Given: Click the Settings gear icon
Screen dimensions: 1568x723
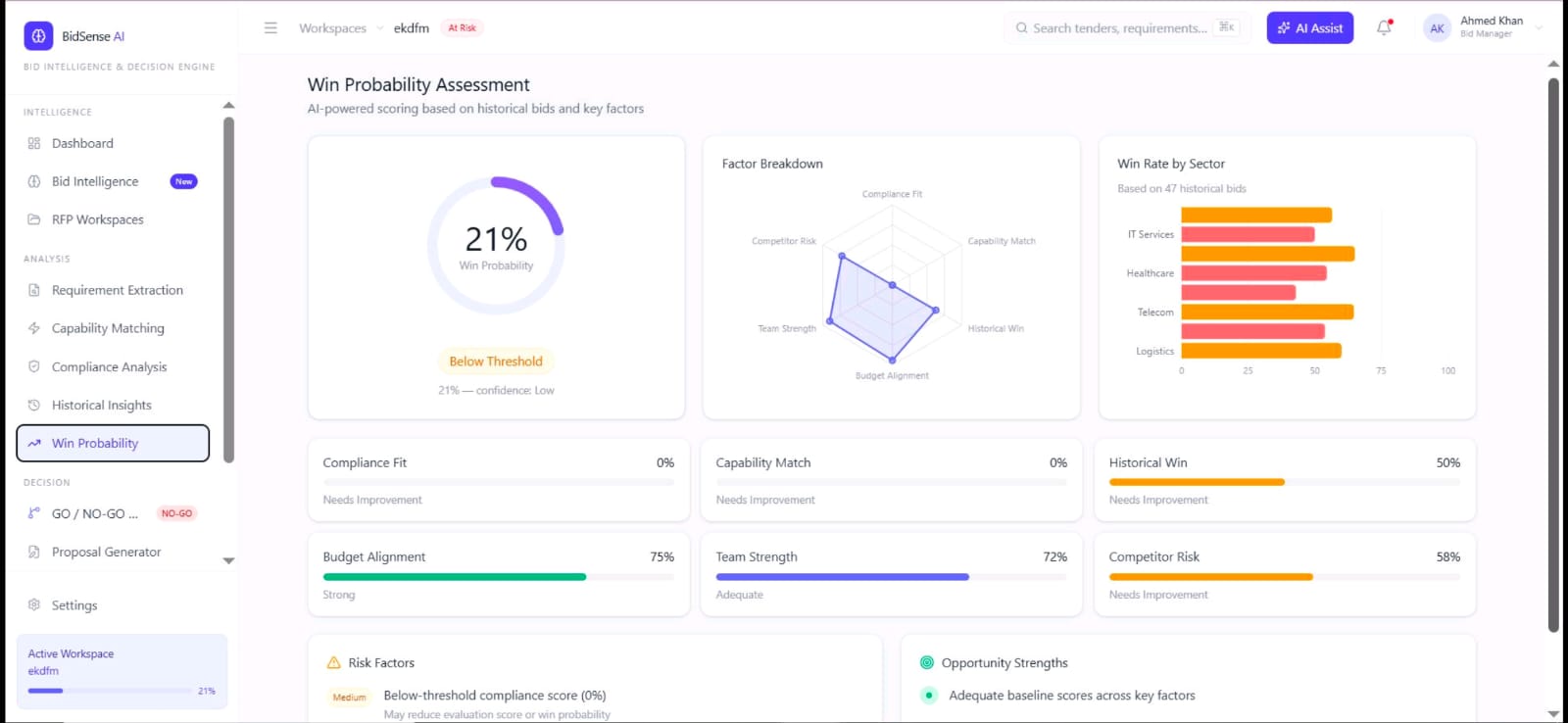Looking at the screenshot, I should click(x=34, y=605).
